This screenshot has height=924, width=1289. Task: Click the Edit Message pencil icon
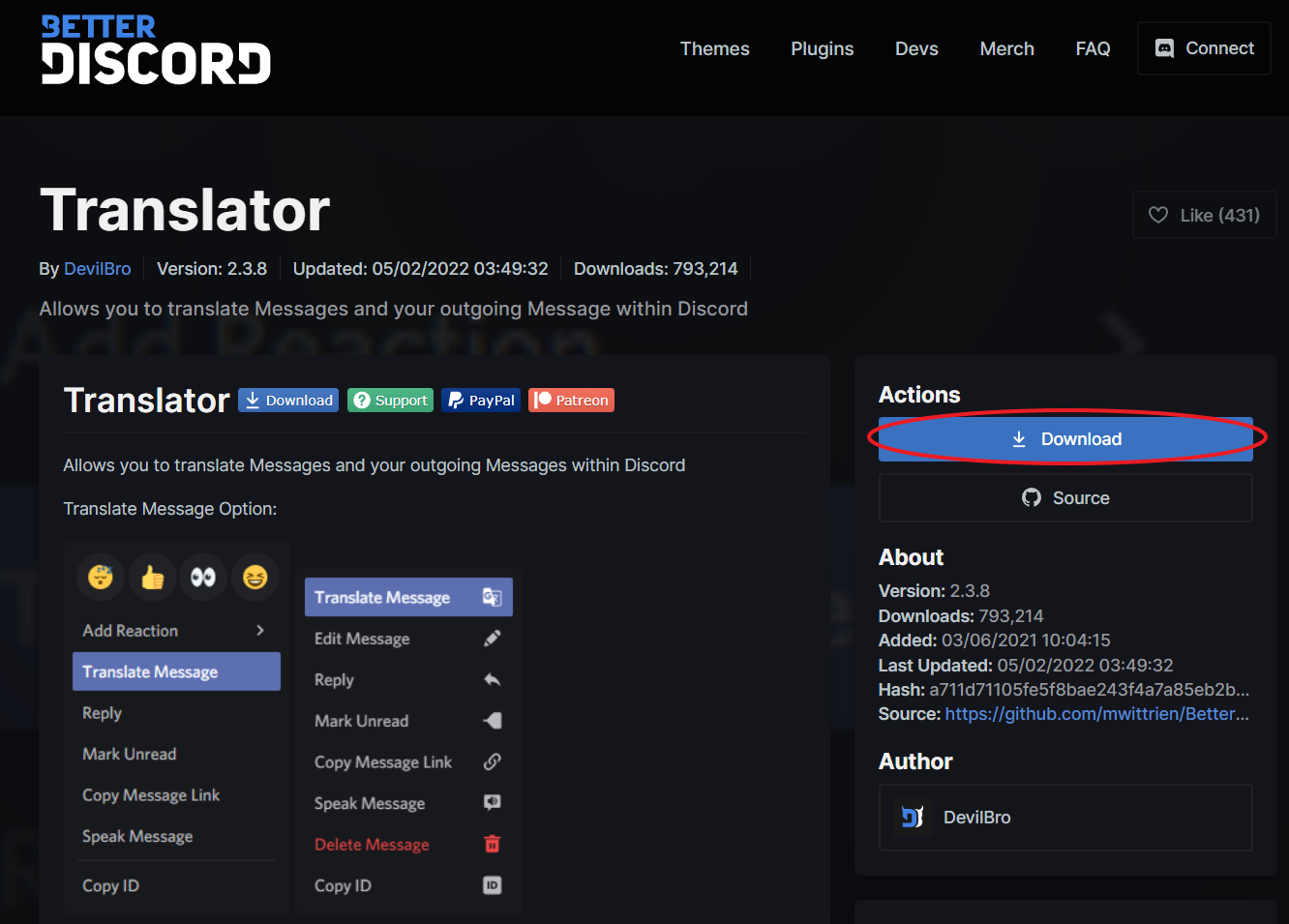click(x=492, y=639)
